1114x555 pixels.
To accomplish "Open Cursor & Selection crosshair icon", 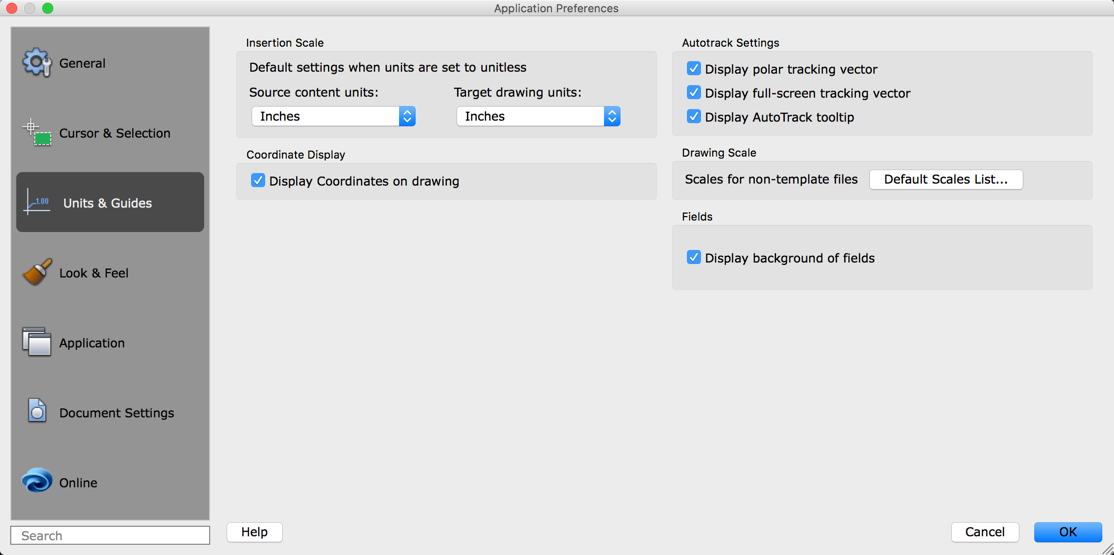I will [x=37, y=132].
